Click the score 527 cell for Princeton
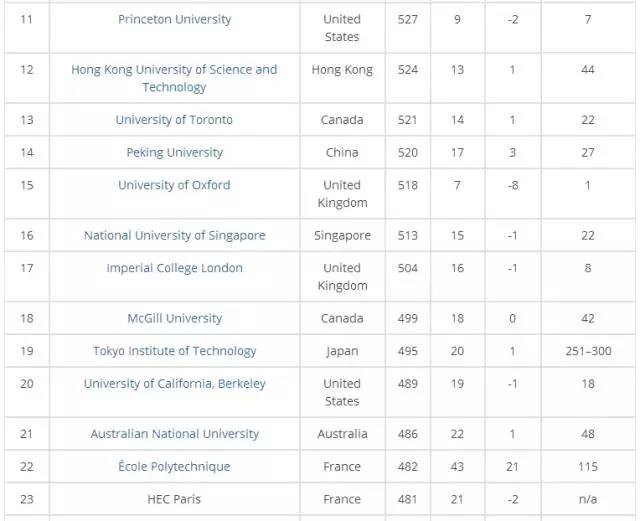The image size is (640, 521). pos(407,20)
